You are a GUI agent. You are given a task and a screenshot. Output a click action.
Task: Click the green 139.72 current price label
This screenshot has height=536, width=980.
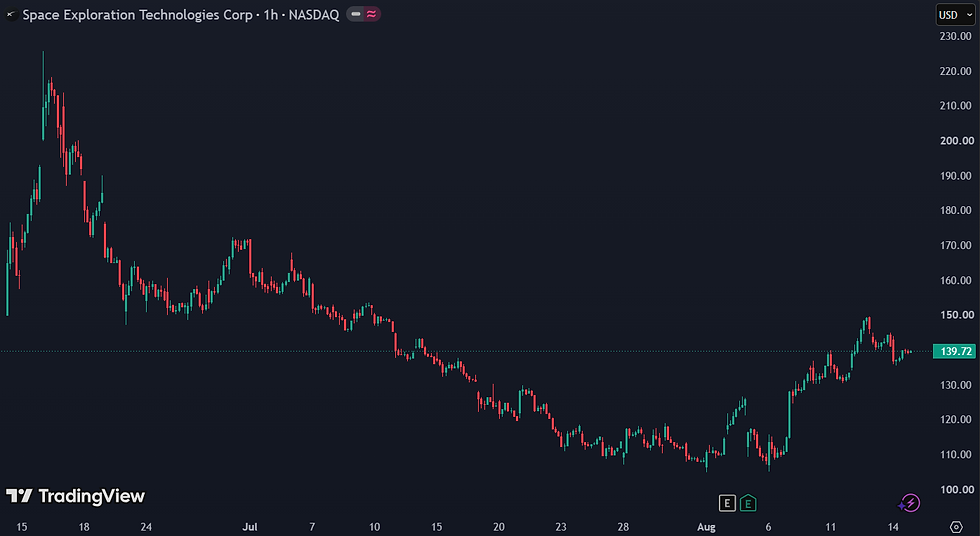point(954,351)
